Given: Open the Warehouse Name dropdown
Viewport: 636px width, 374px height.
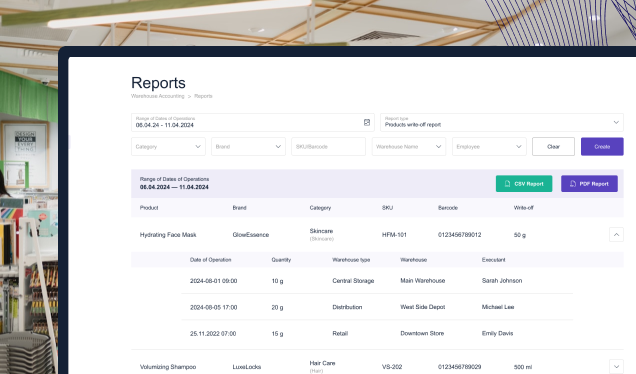Looking at the screenshot, I should pyautogui.click(x=409, y=146).
